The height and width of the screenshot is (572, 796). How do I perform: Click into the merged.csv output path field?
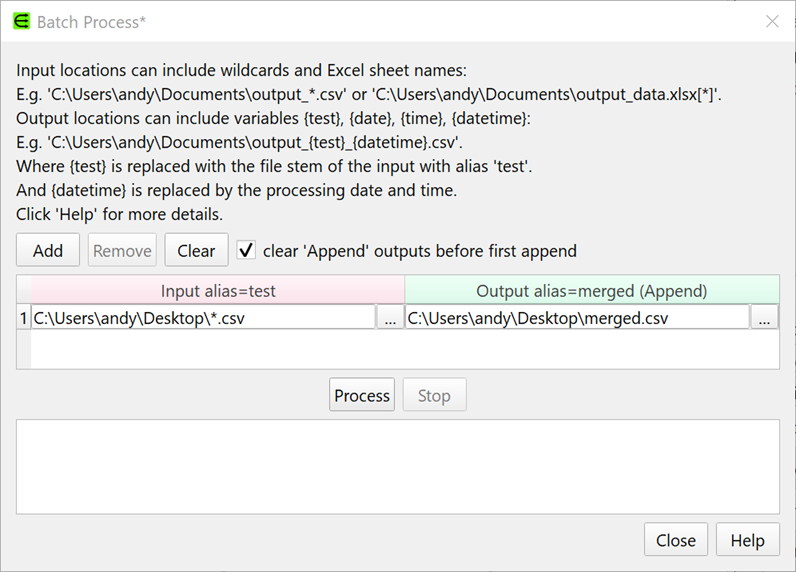(577, 318)
